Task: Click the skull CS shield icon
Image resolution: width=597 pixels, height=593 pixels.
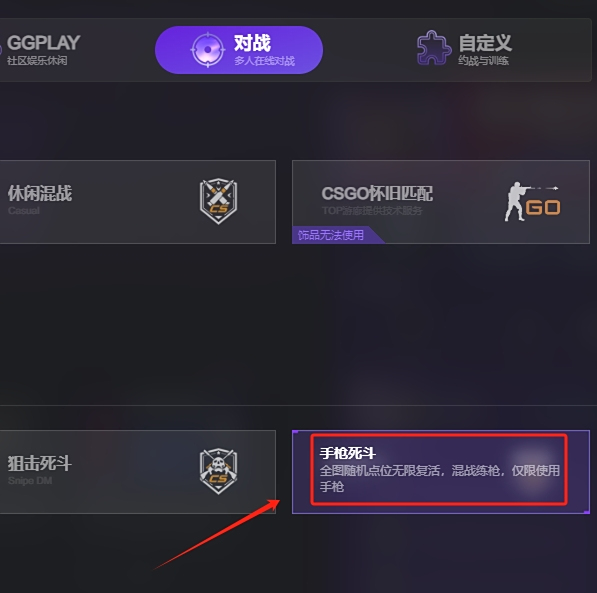Action: coord(218,471)
